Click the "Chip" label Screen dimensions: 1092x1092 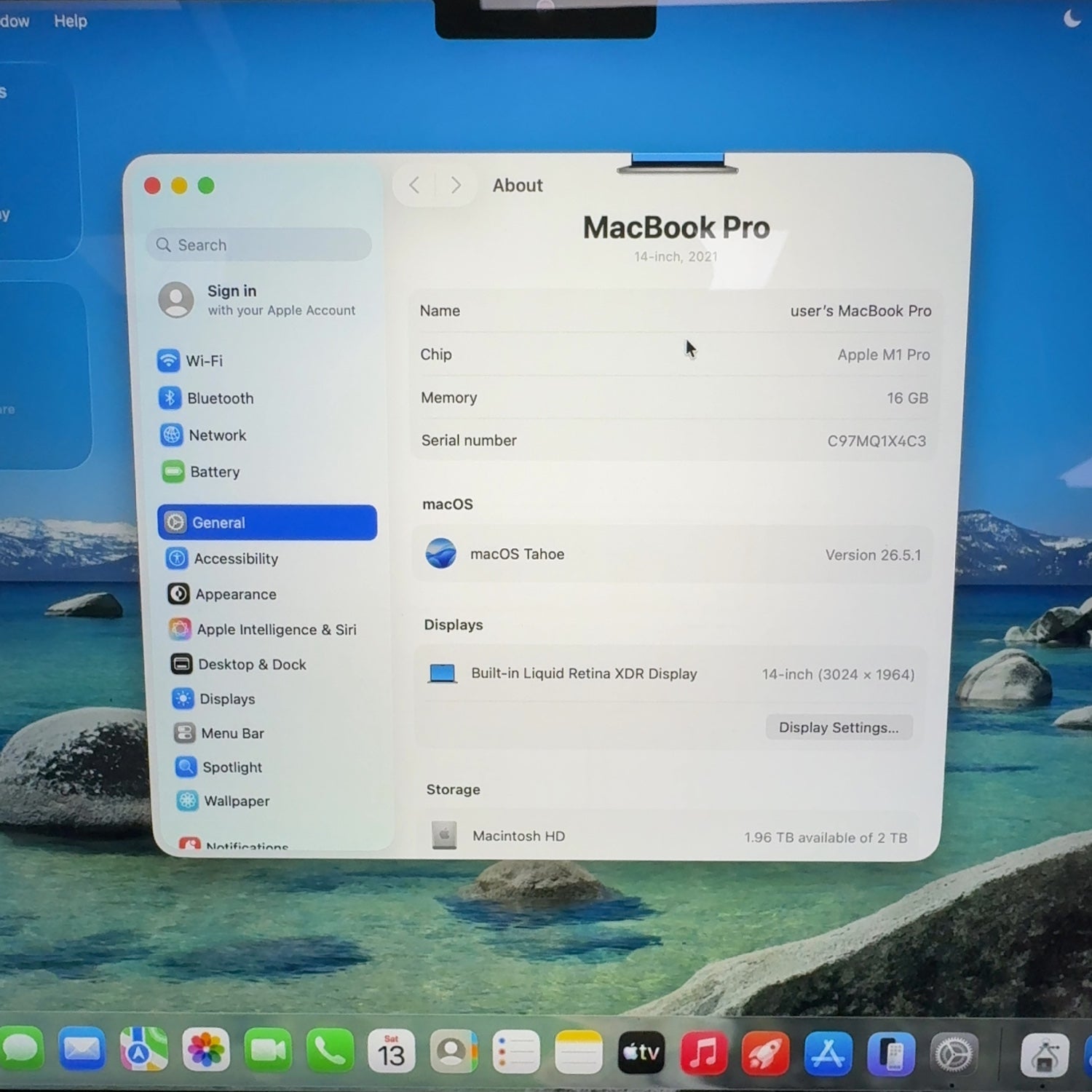(x=436, y=355)
